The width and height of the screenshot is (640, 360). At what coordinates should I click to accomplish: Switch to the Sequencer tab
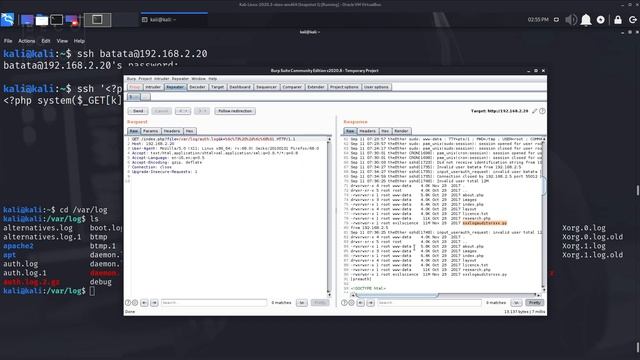click(267, 87)
